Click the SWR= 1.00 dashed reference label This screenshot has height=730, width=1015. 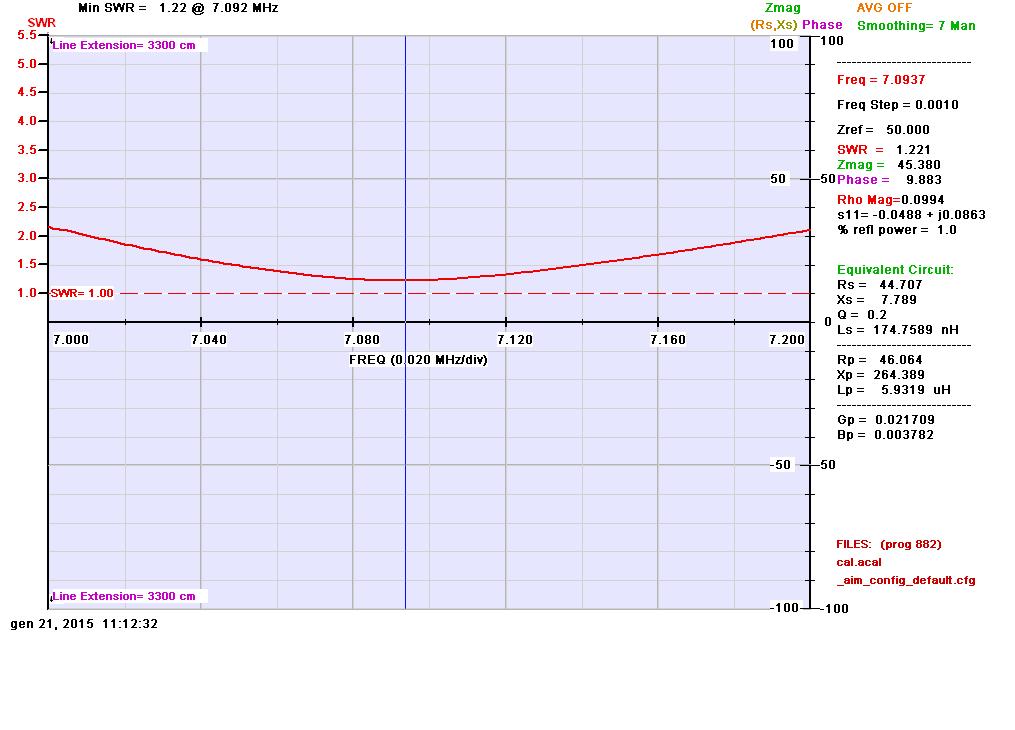coord(82,293)
